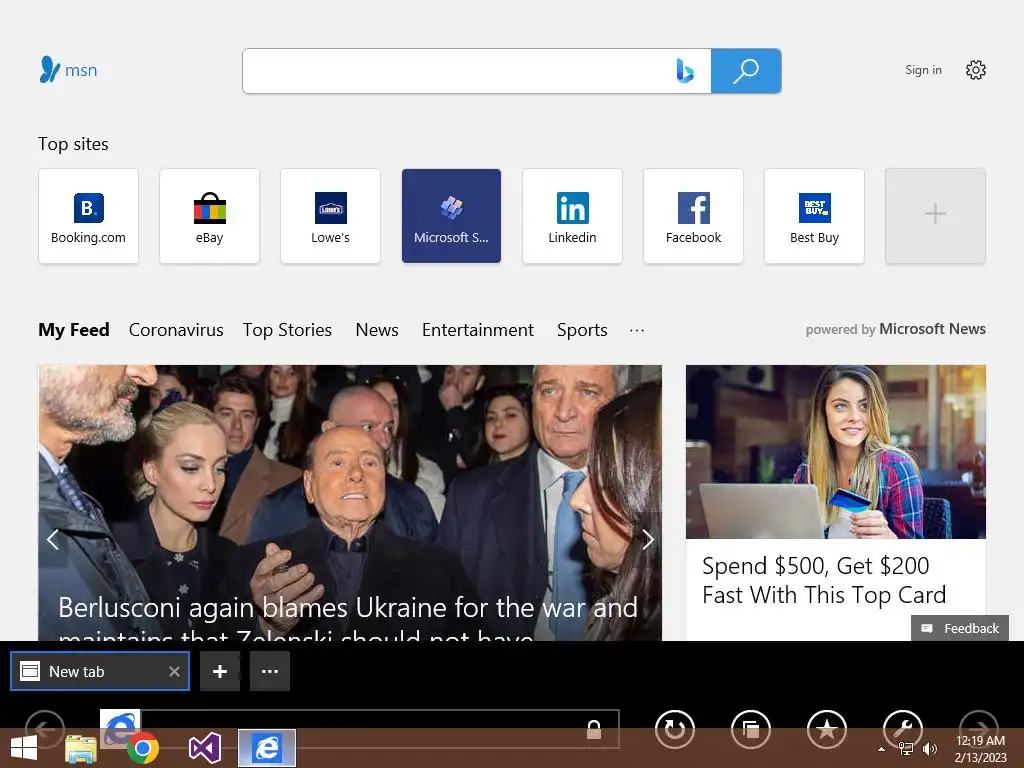Click the Bing logo in search box
1024x768 pixels.
[684, 71]
